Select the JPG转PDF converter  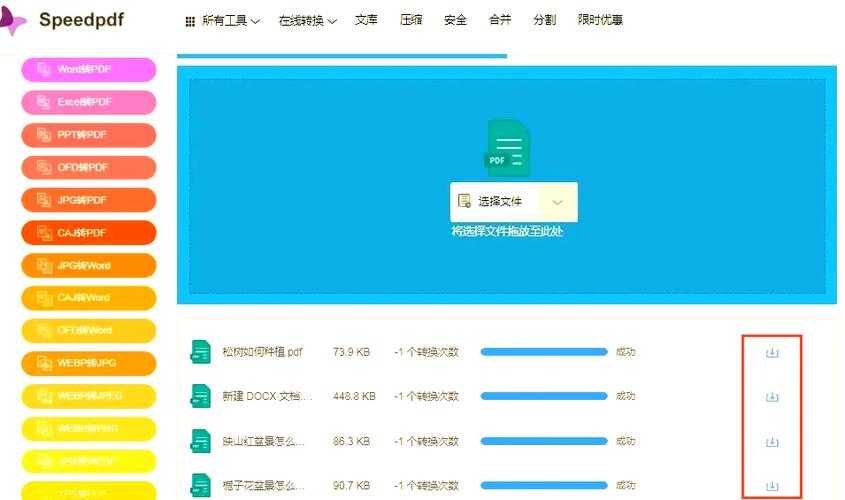[89, 200]
